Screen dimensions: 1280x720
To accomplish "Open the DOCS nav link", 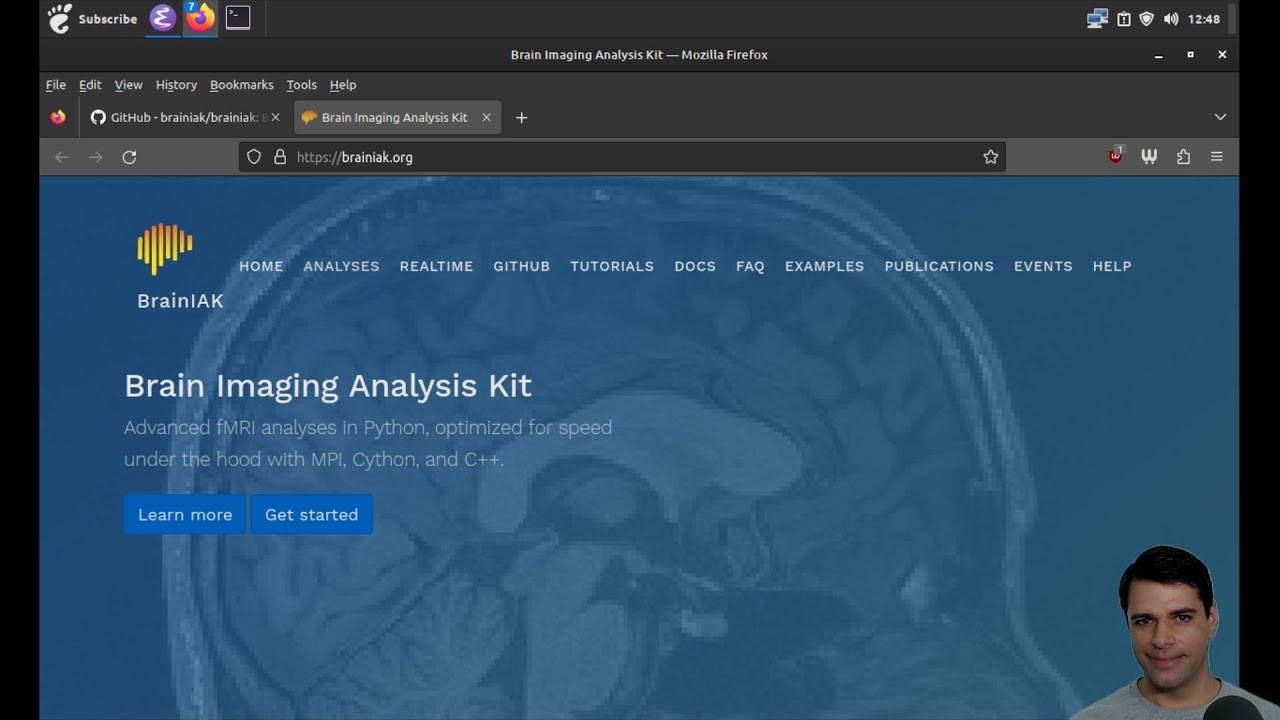I will [695, 266].
